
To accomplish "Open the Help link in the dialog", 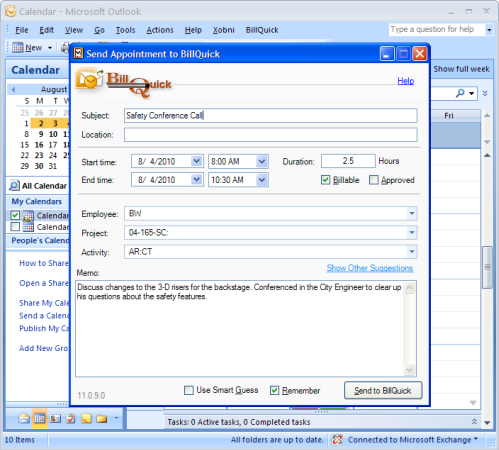I will pyautogui.click(x=405, y=81).
